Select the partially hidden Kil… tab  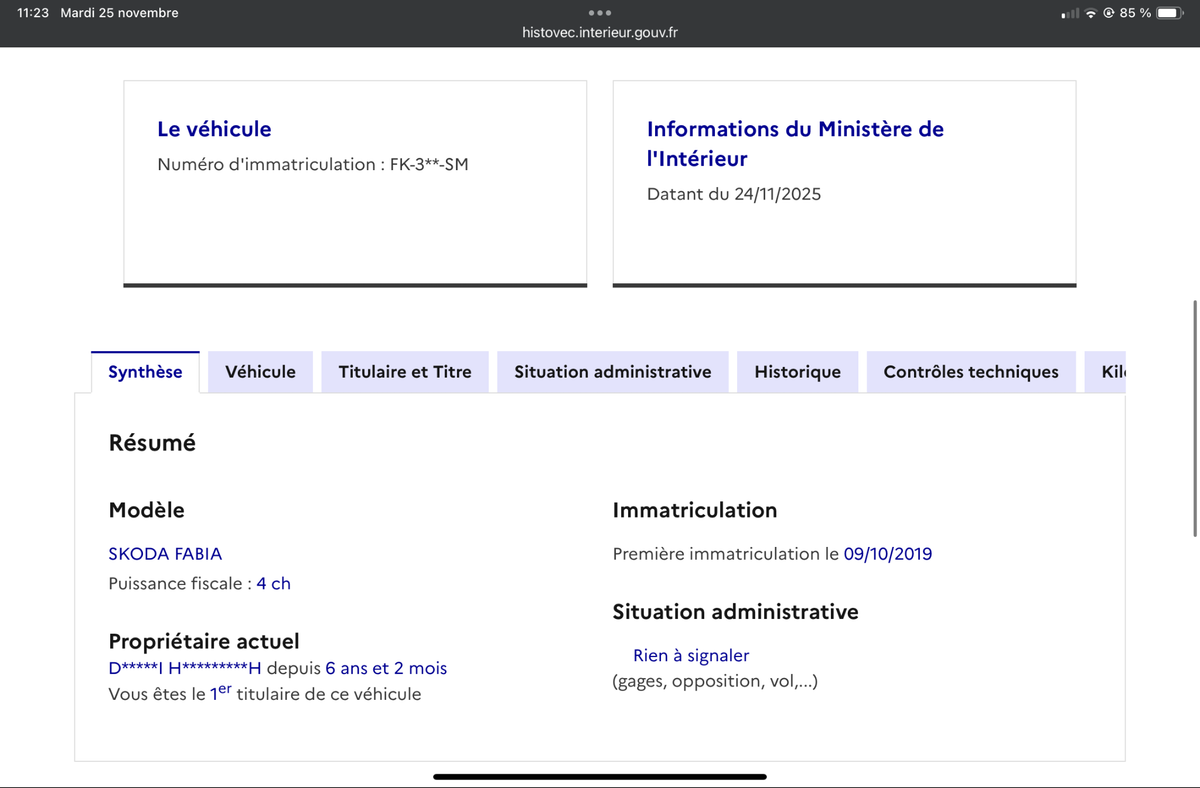coord(1112,372)
